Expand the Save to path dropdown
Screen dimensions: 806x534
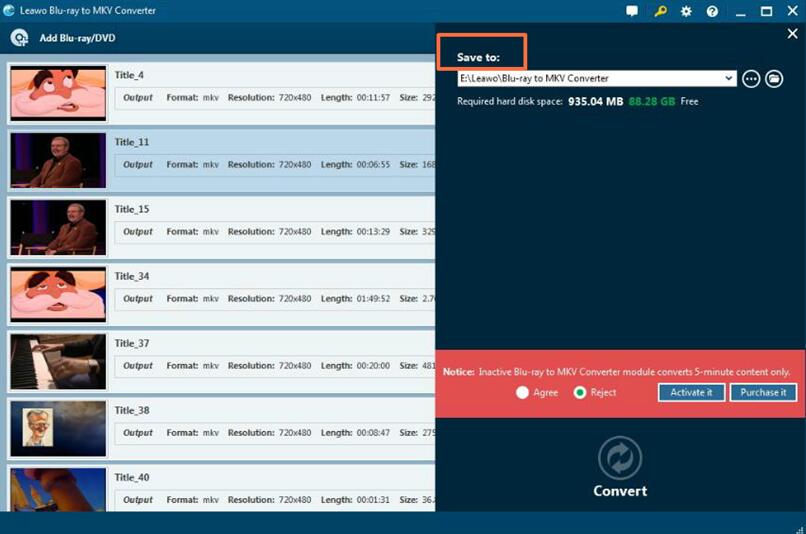click(728, 78)
